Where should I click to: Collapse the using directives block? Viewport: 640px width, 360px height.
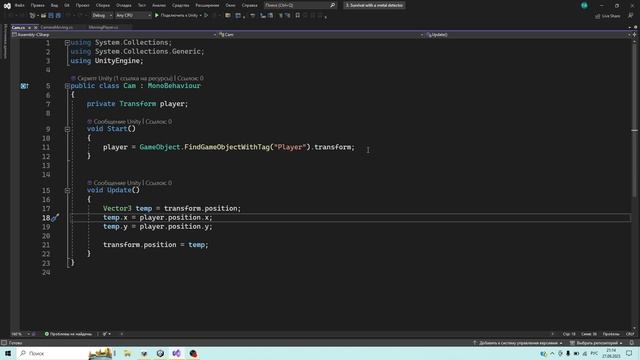(67, 42)
